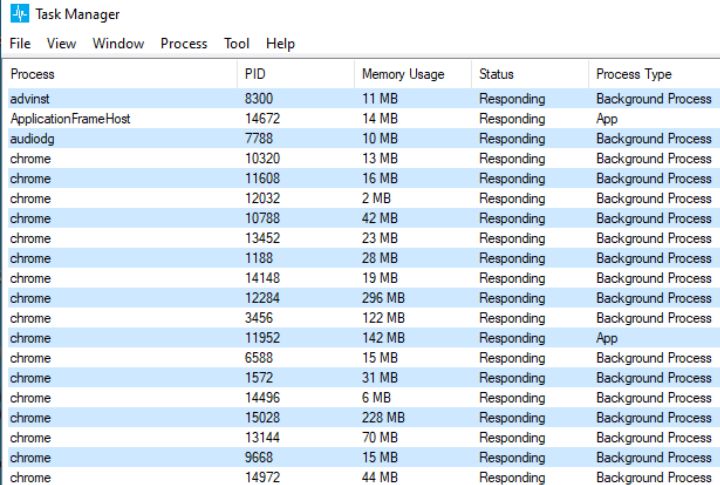This screenshot has width=720, height=485.
Task: Open the Window menu
Action: tap(118, 43)
